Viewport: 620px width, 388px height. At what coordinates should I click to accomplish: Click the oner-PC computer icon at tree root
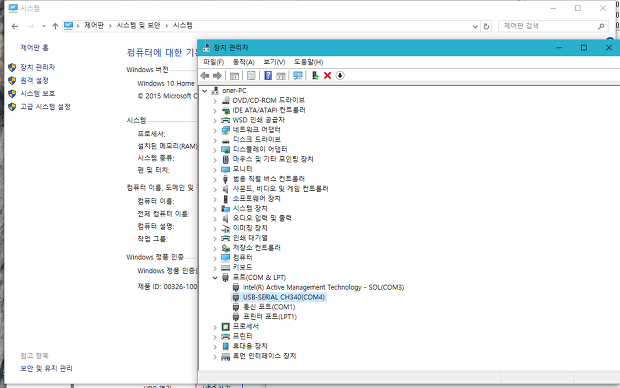215,91
